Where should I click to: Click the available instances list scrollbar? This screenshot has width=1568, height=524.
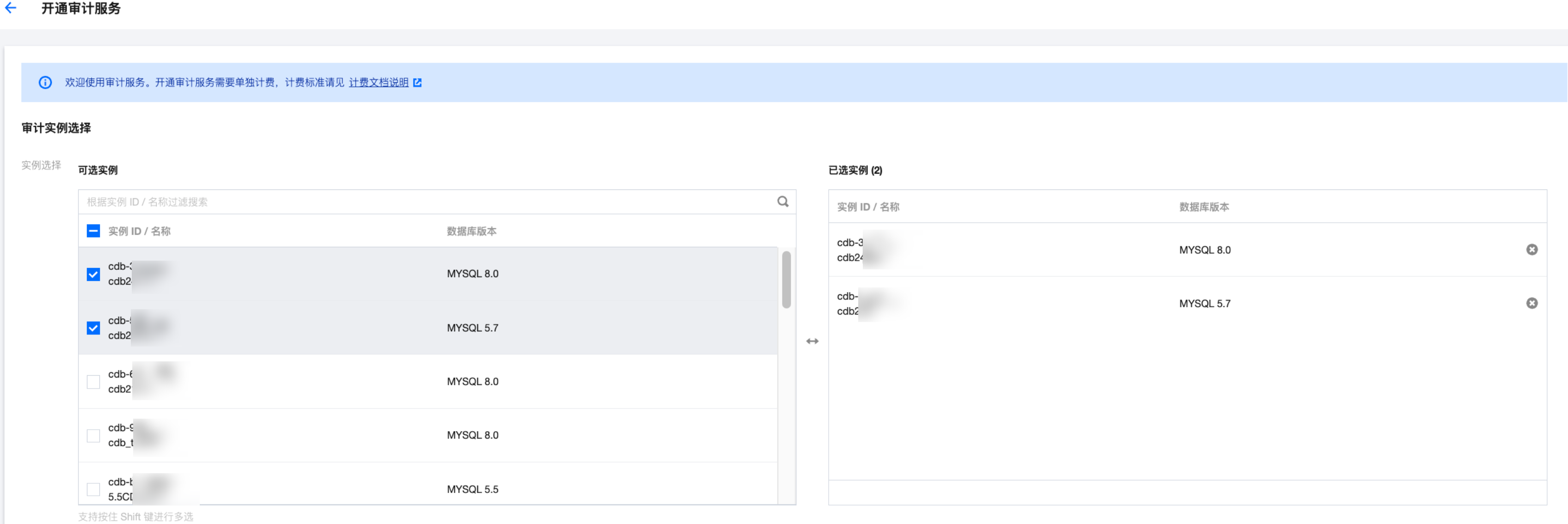tap(787, 280)
